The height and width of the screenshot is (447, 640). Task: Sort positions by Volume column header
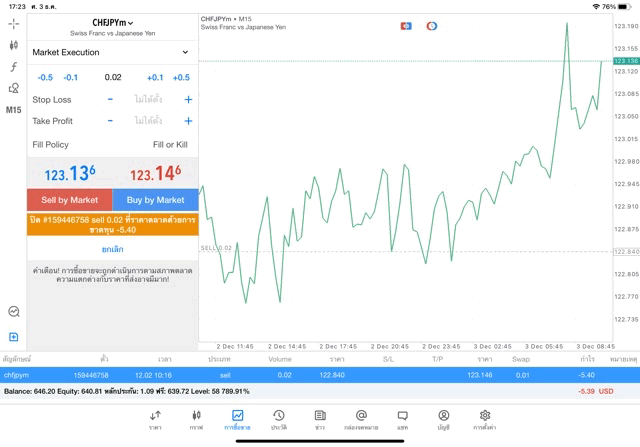280,359
